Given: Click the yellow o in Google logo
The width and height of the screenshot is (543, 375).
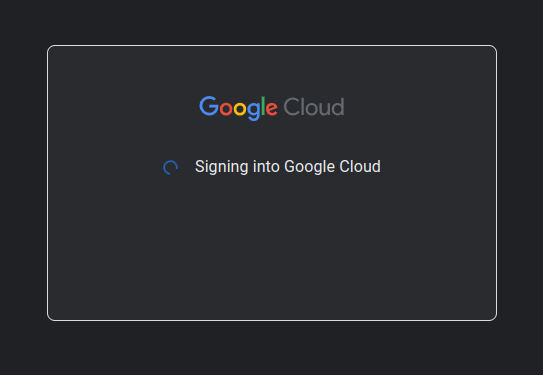Looking at the screenshot, I should coord(240,108).
